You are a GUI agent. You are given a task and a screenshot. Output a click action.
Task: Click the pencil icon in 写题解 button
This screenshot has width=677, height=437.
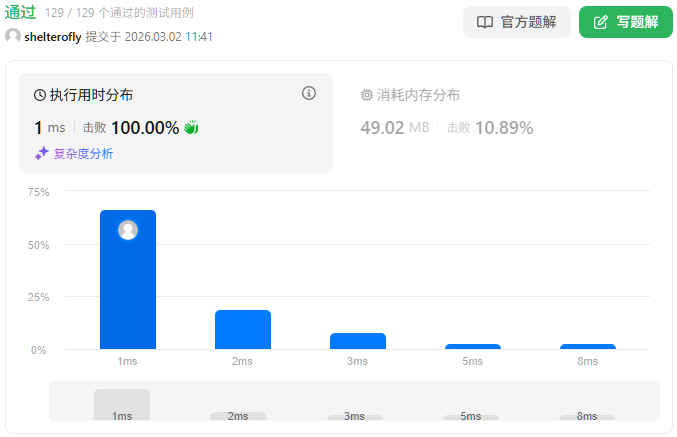601,22
